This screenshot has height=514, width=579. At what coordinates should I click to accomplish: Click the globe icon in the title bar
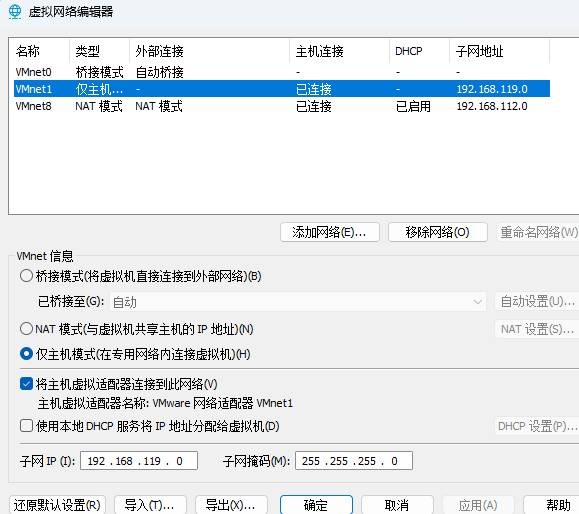coord(15,11)
